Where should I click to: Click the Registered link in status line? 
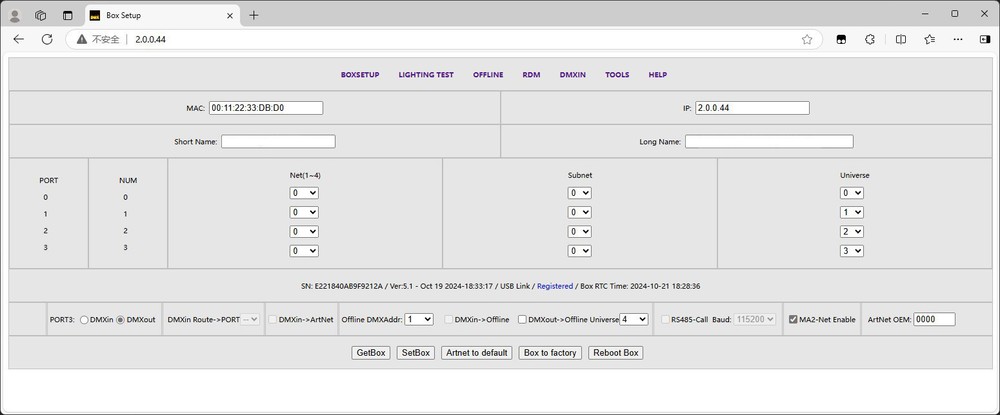click(555, 286)
